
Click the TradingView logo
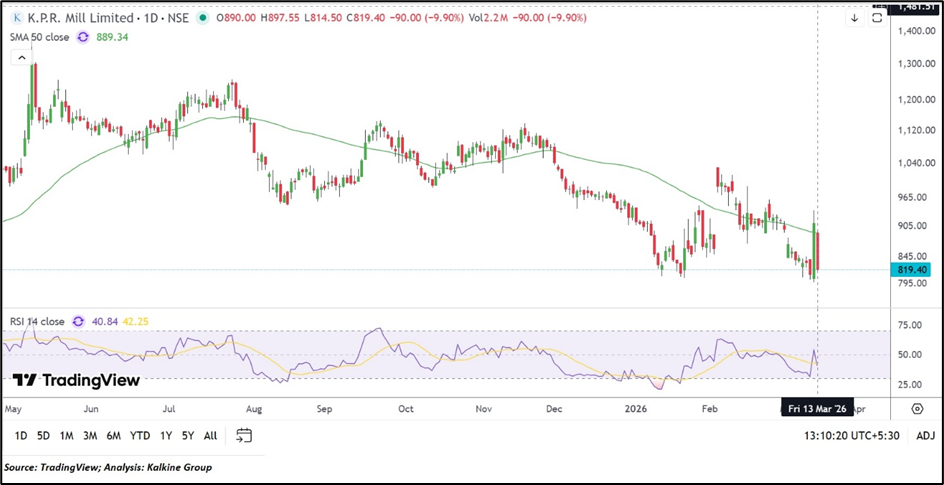[76, 380]
